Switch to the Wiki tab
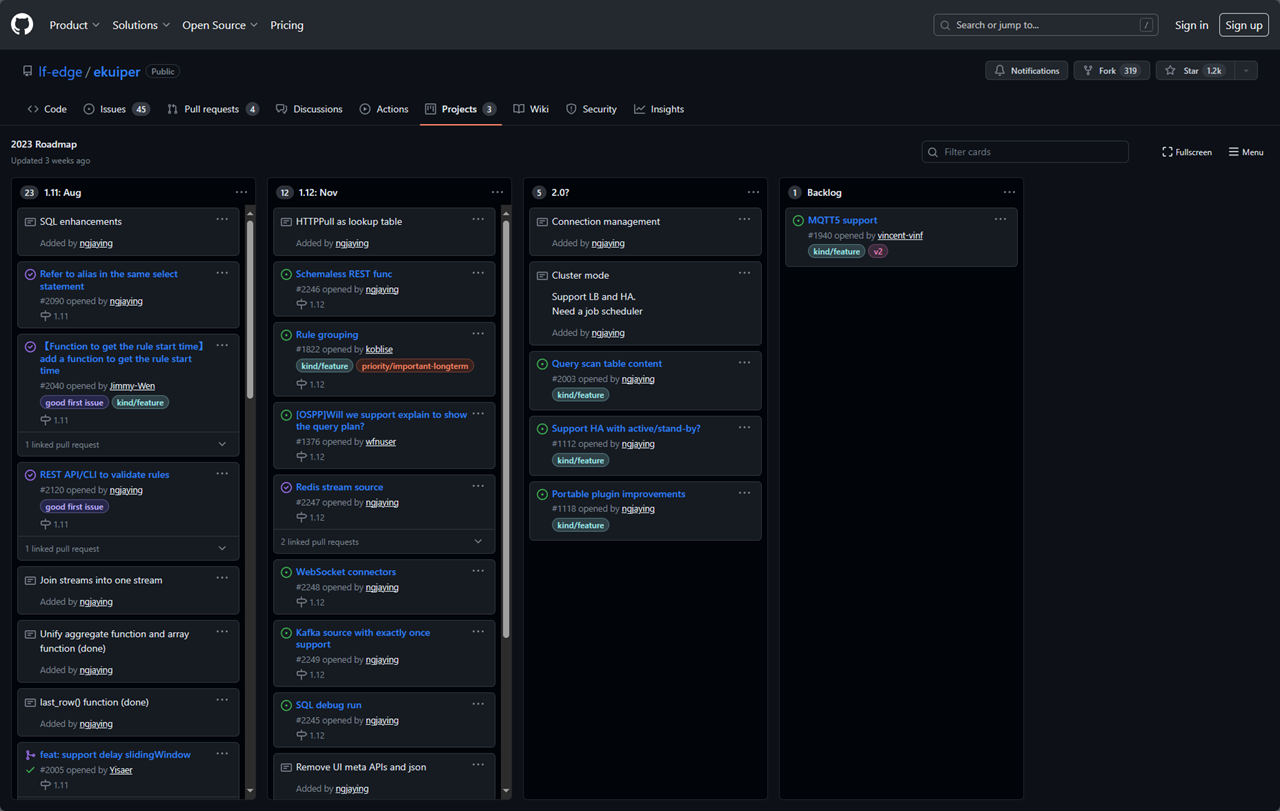 [x=531, y=109]
